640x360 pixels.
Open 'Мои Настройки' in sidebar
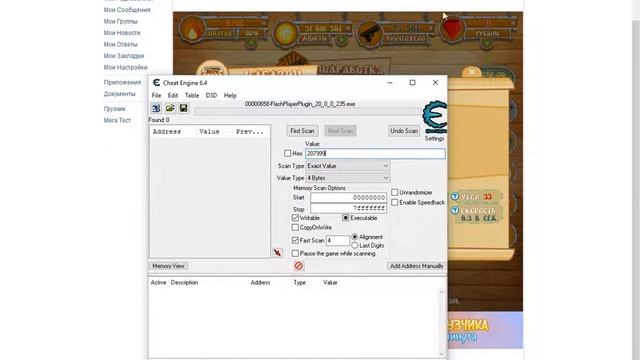125,67
